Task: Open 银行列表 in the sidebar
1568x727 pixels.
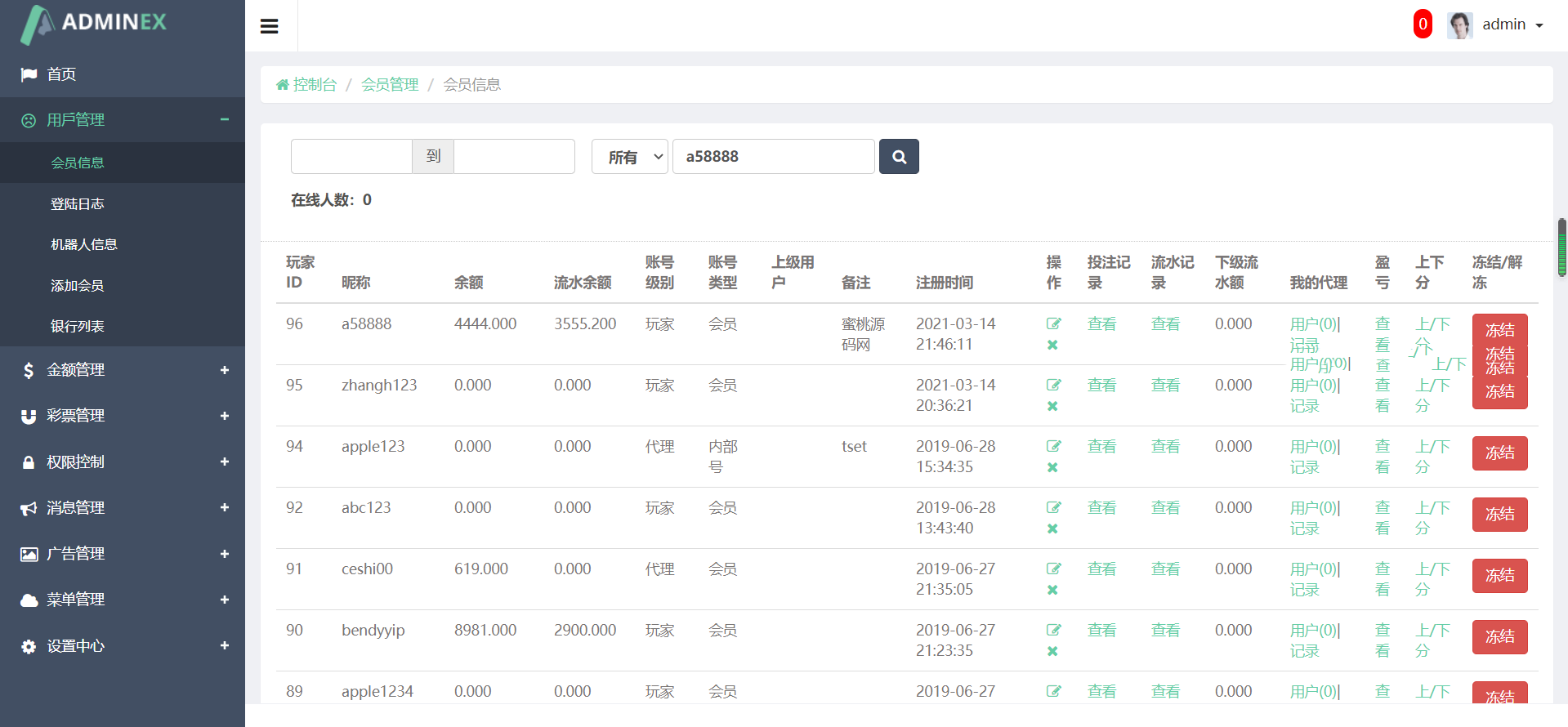Action: click(x=78, y=327)
